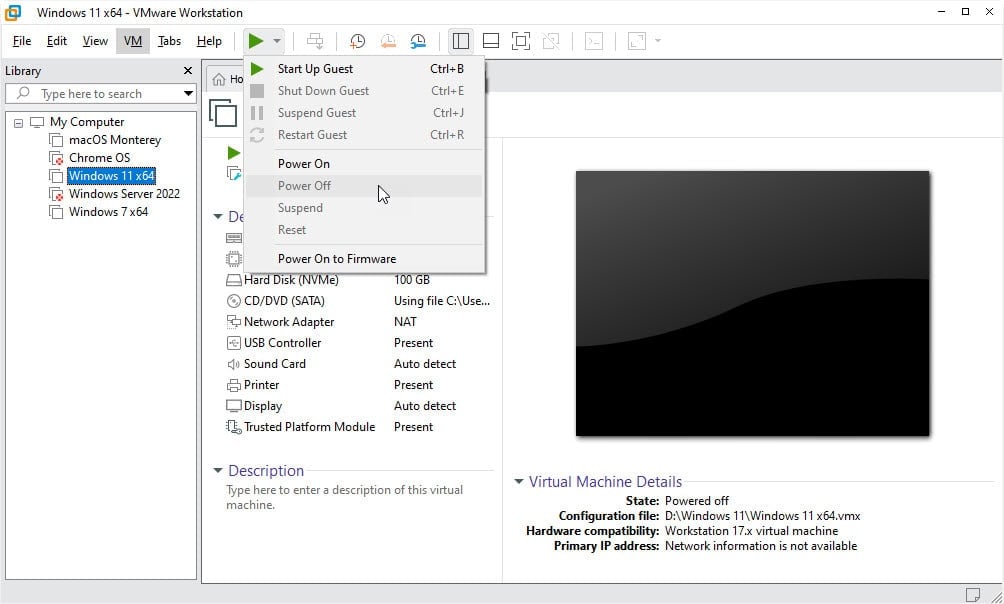The height and width of the screenshot is (604, 1004).
Task: Open the power options dropdown arrow
Action: (x=277, y=41)
